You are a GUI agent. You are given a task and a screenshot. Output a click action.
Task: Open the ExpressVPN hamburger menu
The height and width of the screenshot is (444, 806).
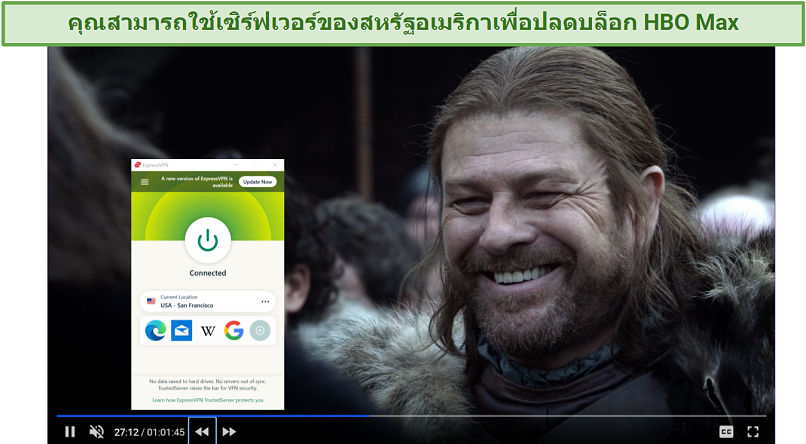point(145,182)
